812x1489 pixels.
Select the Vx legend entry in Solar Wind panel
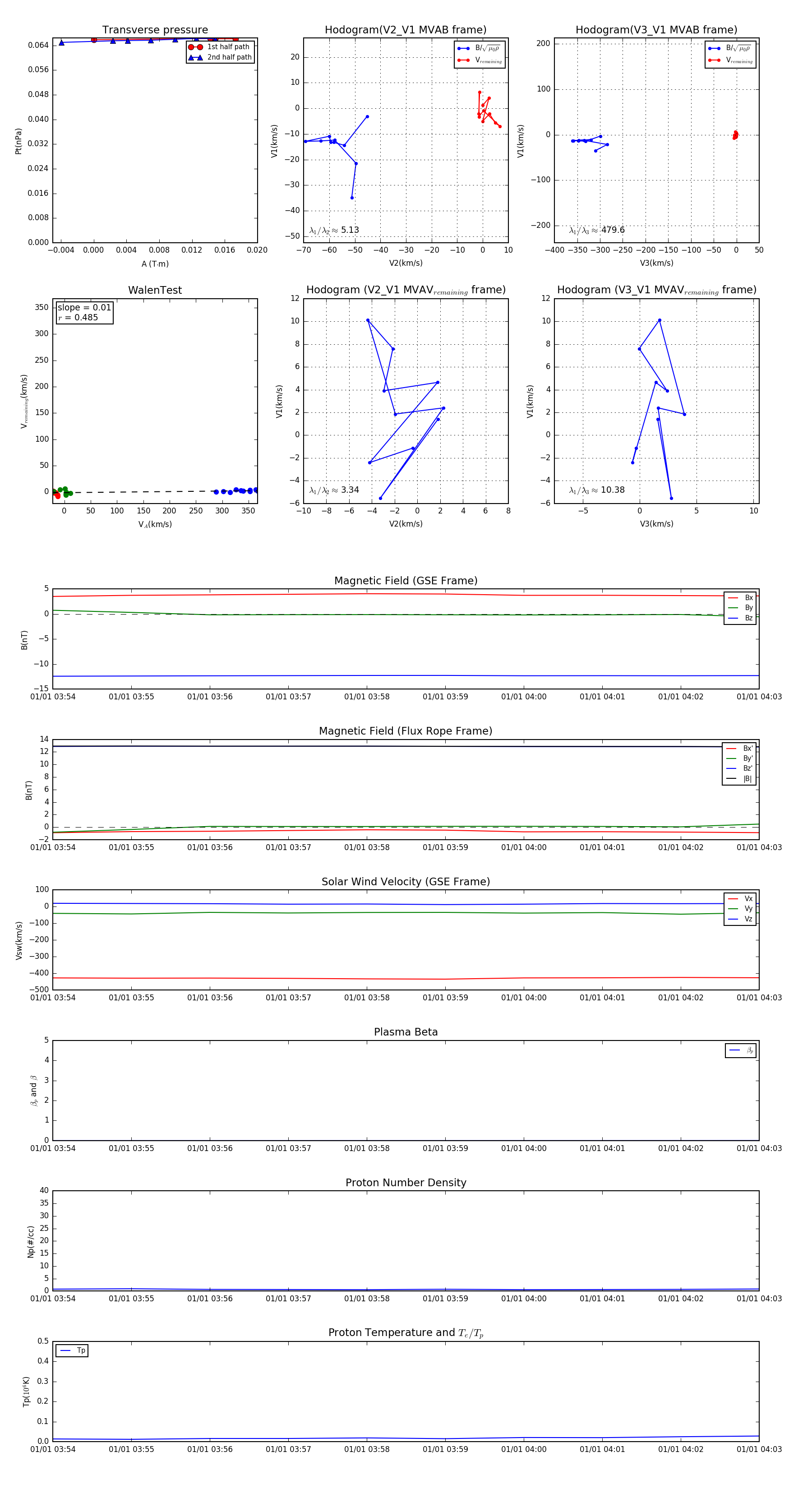coord(740,899)
